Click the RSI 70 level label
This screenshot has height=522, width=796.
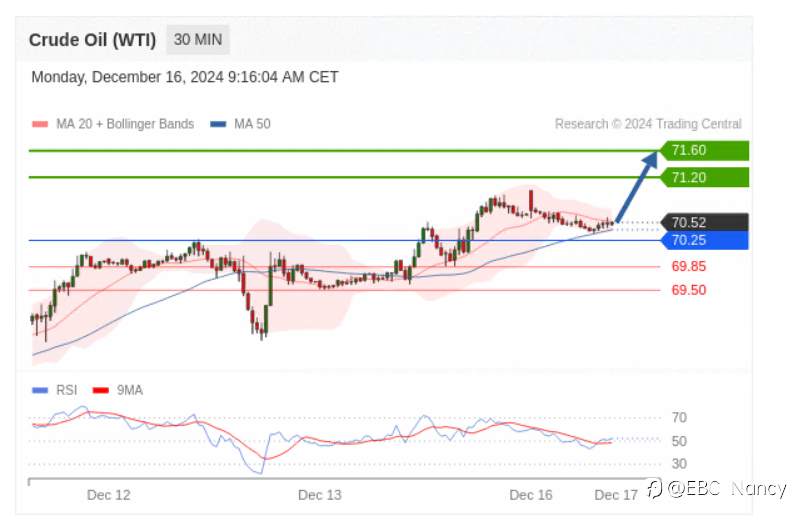[679, 418]
